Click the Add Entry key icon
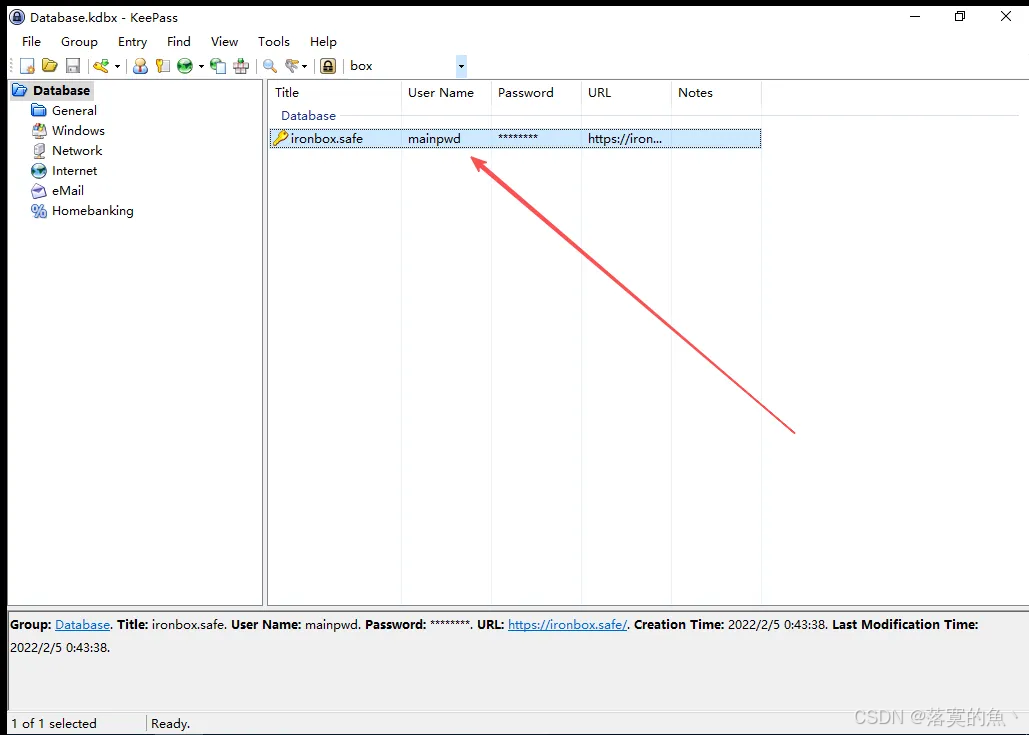 (x=100, y=66)
